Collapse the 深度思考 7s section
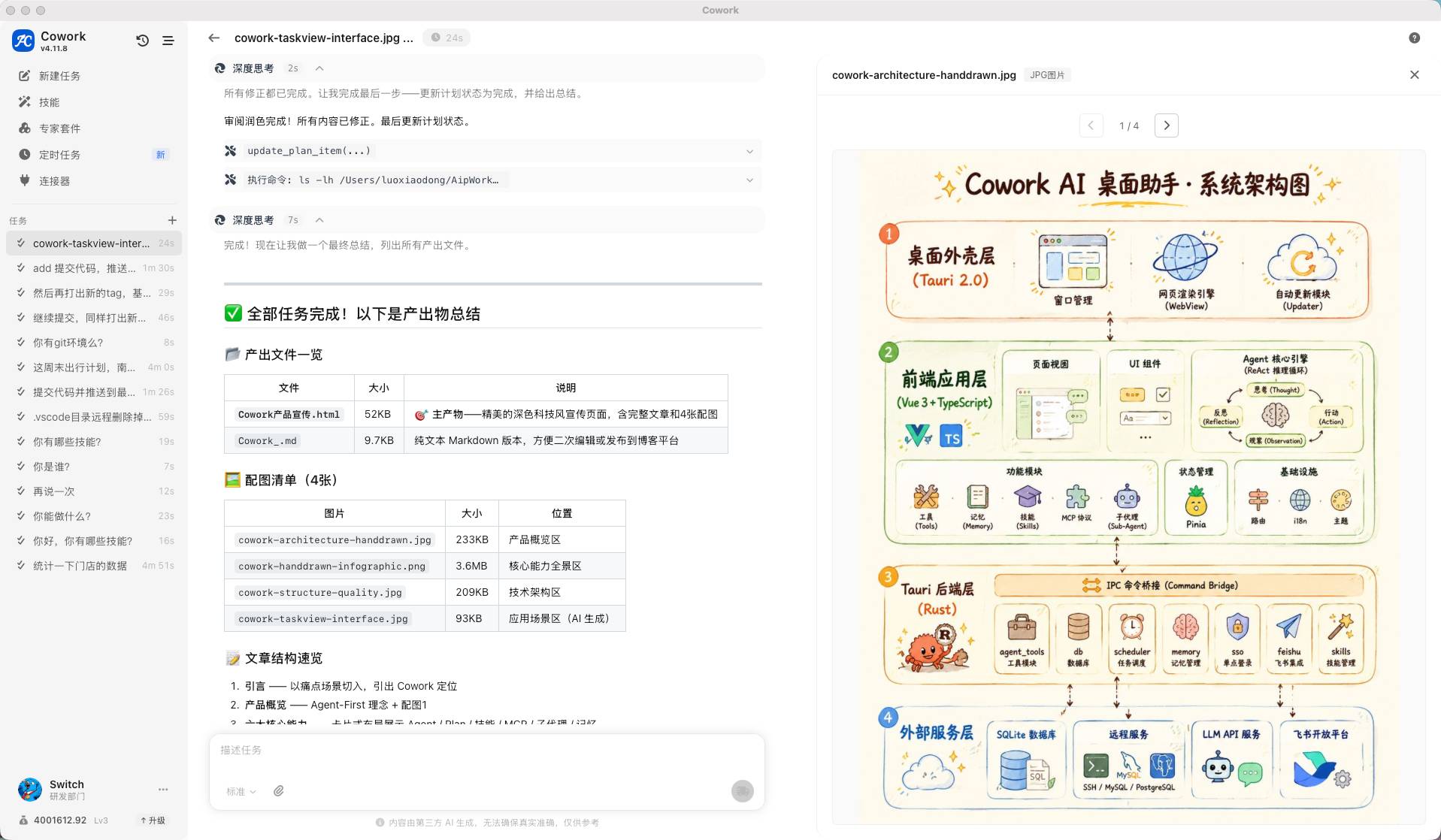Screen dimensions: 1441x840 (x=319, y=220)
